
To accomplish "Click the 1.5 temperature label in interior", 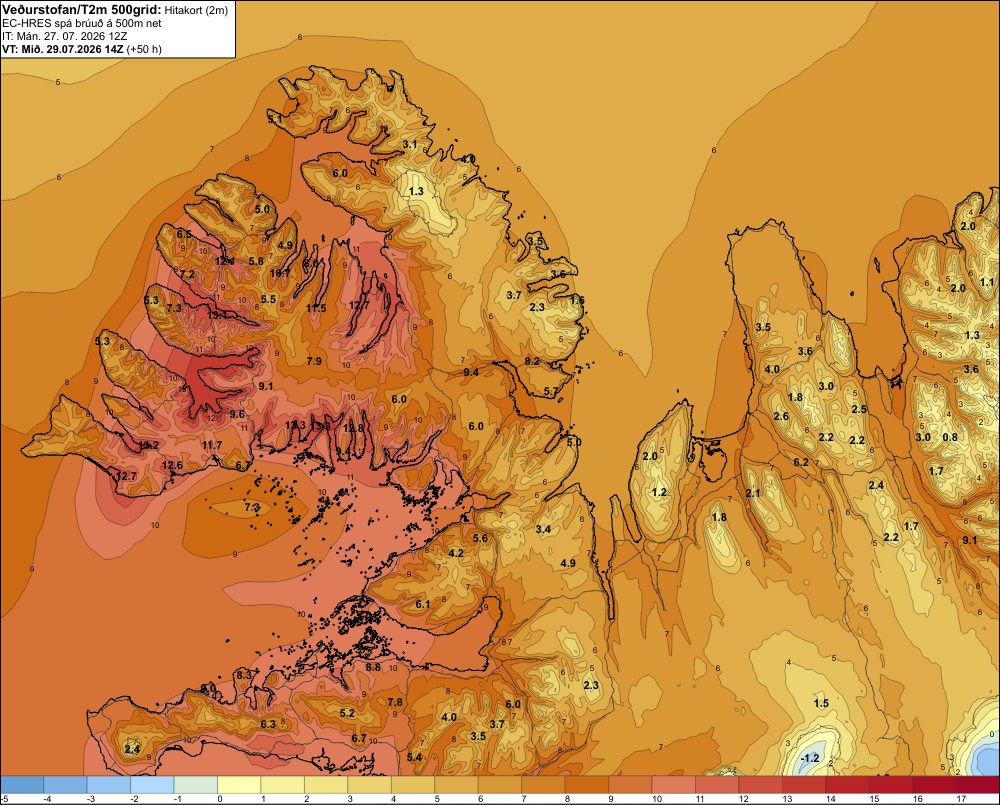I will (x=821, y=703).
